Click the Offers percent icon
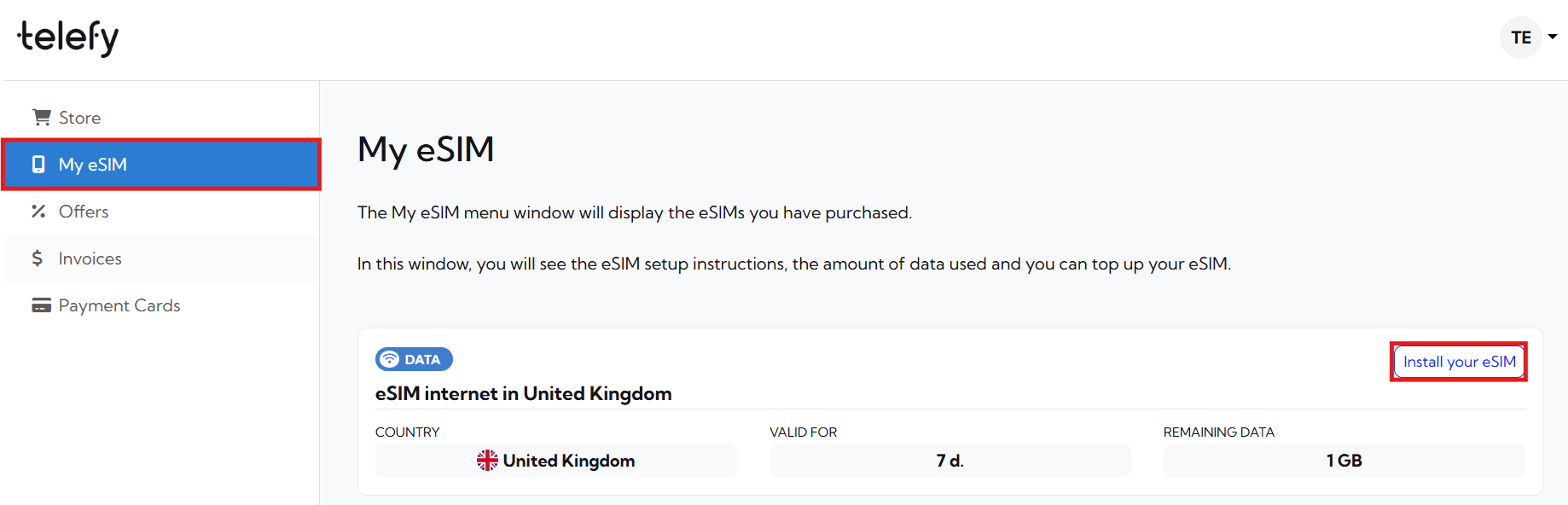The height and width of the screenshot is (505, 1568). [38, 211]
